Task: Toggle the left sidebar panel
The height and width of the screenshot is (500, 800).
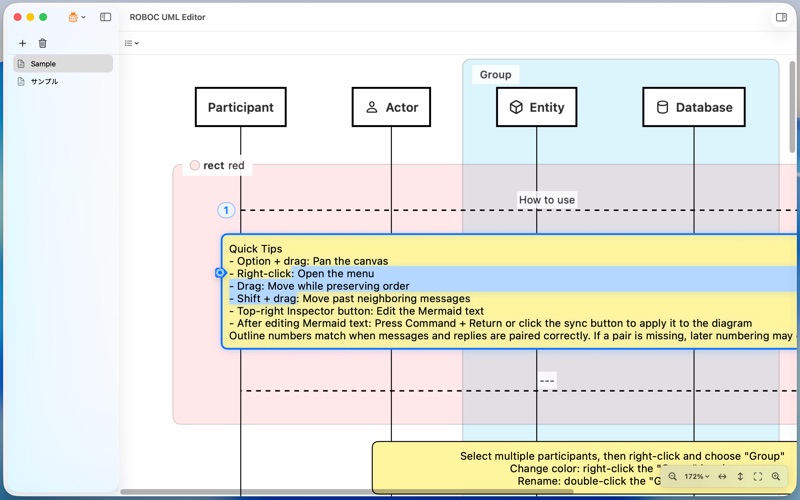Action: point(106,17)
